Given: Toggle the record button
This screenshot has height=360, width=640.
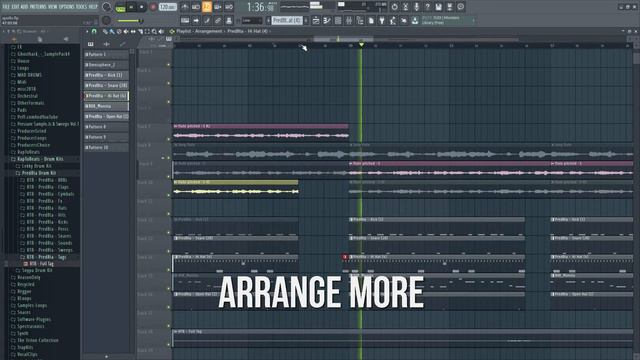Looking at the screenshot, I should click(153, 7).
